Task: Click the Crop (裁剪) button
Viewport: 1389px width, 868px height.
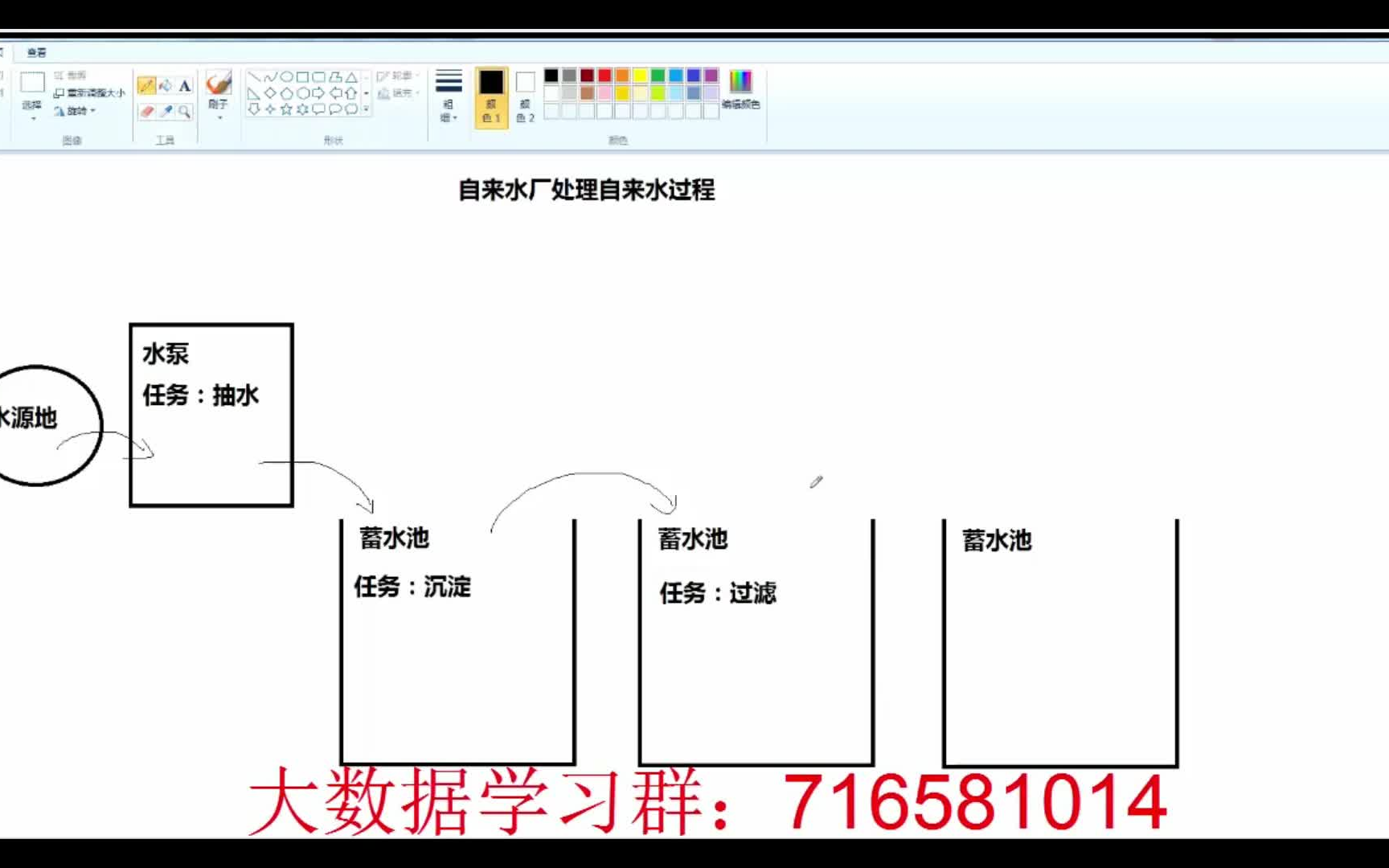Action: (x=70, y=76)
